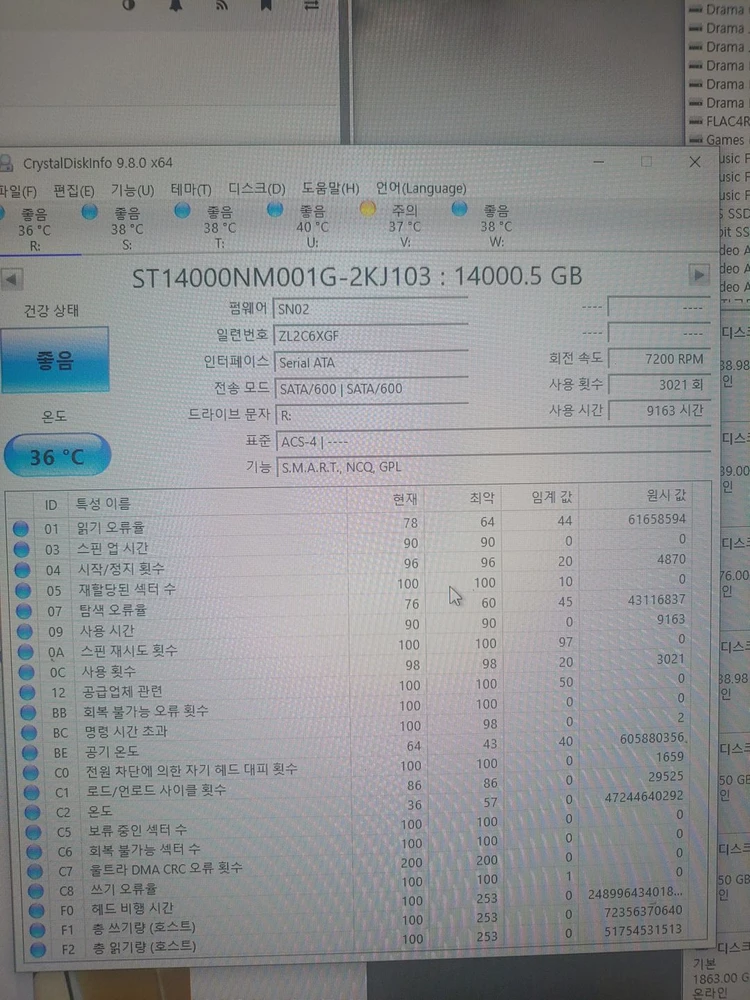Click status icon of 03 스핀 업 시간
This screenshot has width=750, height=1000.
22,549
